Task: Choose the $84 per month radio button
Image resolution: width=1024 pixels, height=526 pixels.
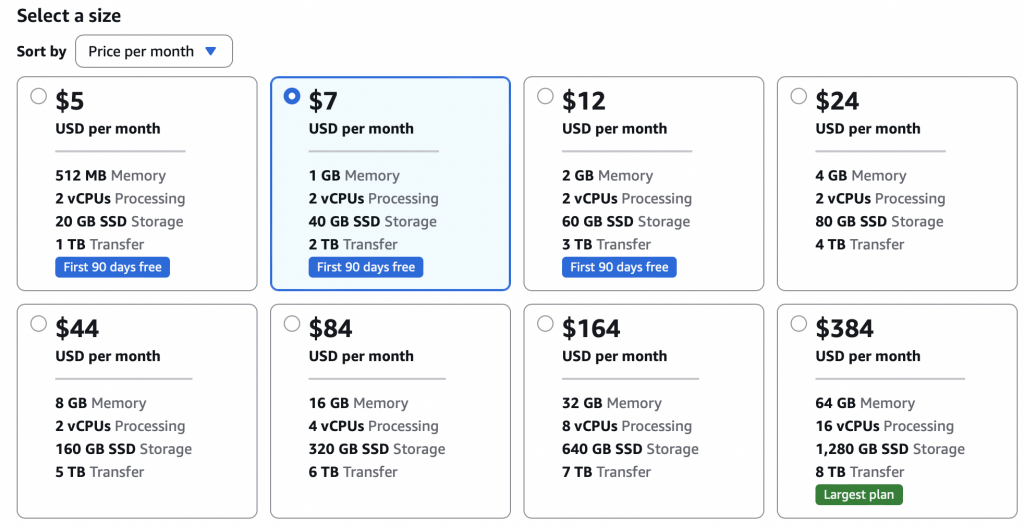Action: tap(292, 323)
